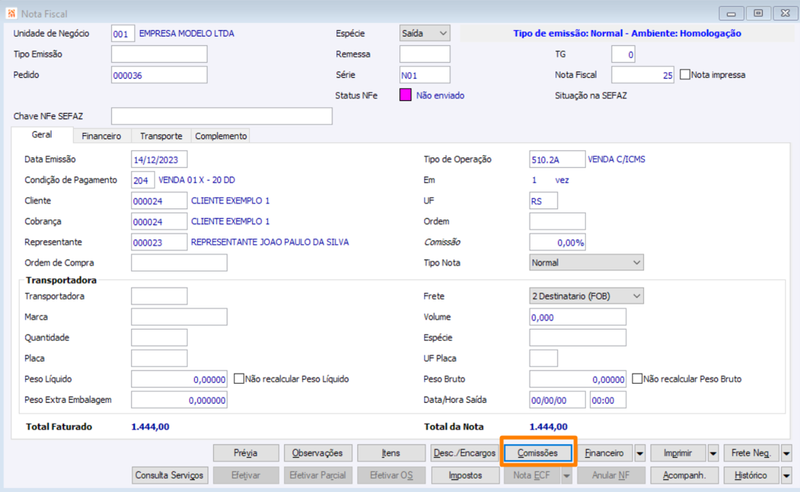This screenshot has width=800, height=492.
Task: Click the Série field showing N01
Action: [424, 75]
